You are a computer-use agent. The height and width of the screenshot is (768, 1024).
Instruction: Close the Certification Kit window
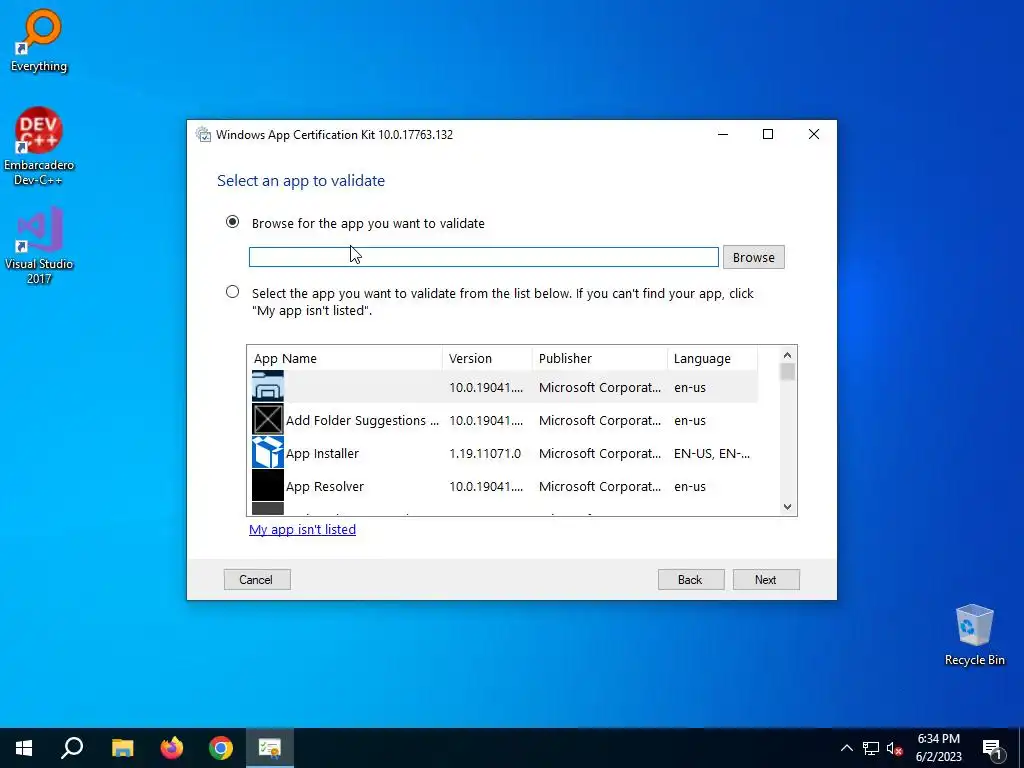(x=814, y=134)
